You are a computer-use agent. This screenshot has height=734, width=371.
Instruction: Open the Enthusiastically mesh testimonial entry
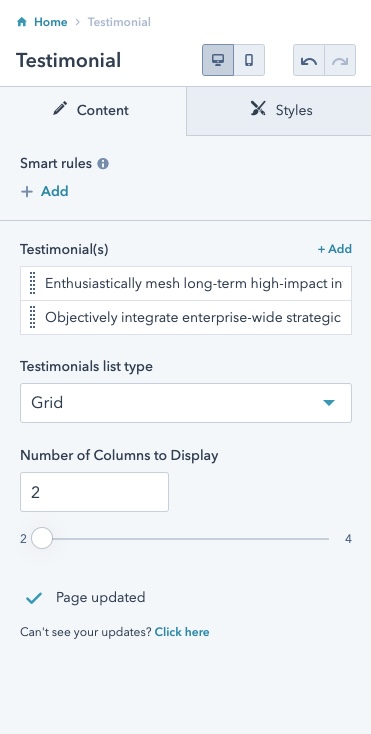tap(193, 284)
